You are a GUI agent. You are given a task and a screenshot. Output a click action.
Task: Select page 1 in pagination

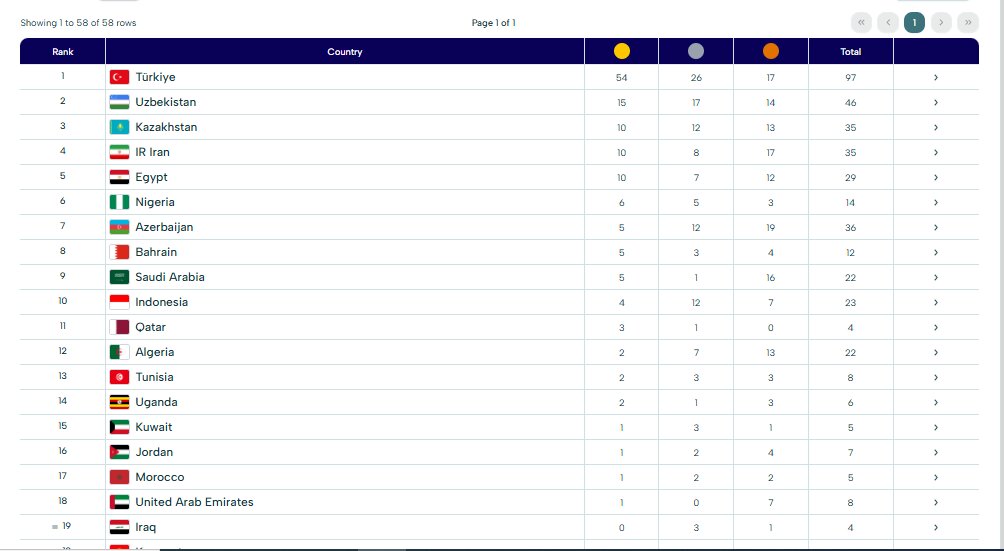914,22
